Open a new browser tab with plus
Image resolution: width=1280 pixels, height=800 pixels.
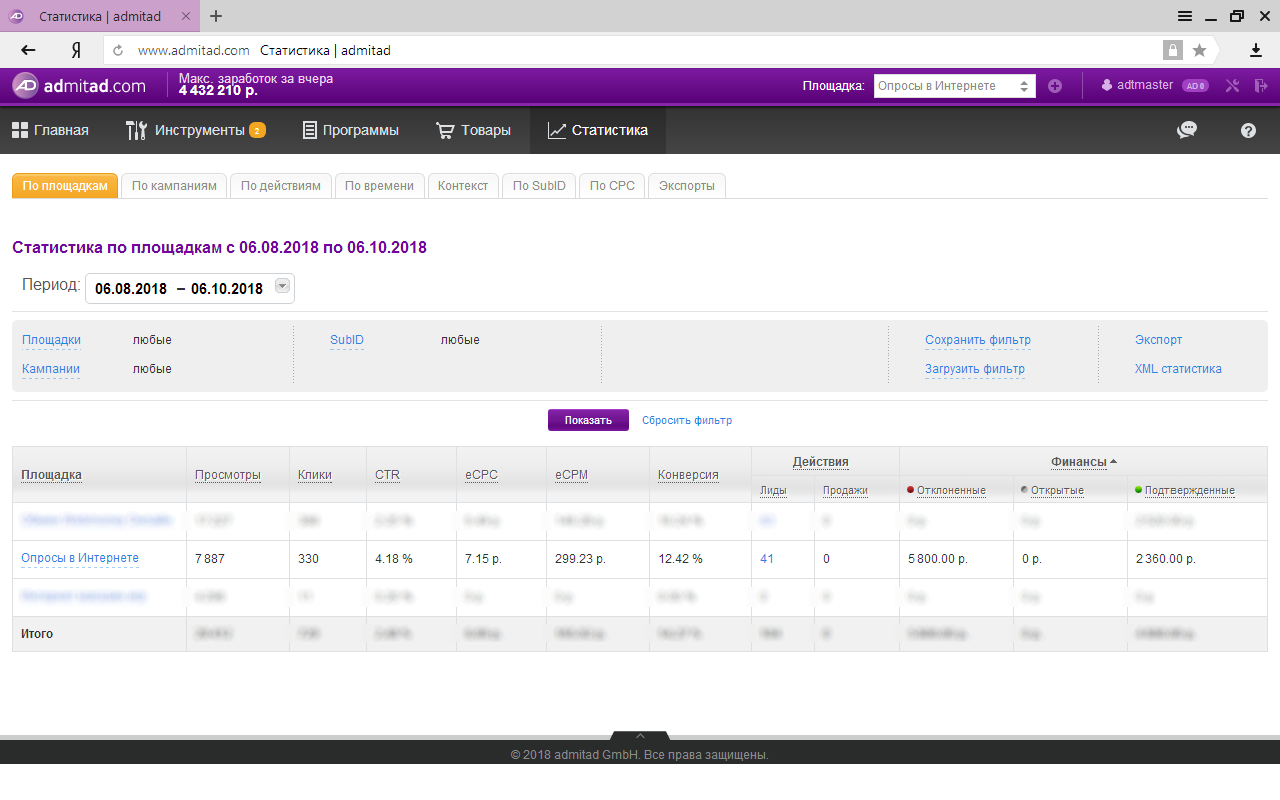point(216,16)
